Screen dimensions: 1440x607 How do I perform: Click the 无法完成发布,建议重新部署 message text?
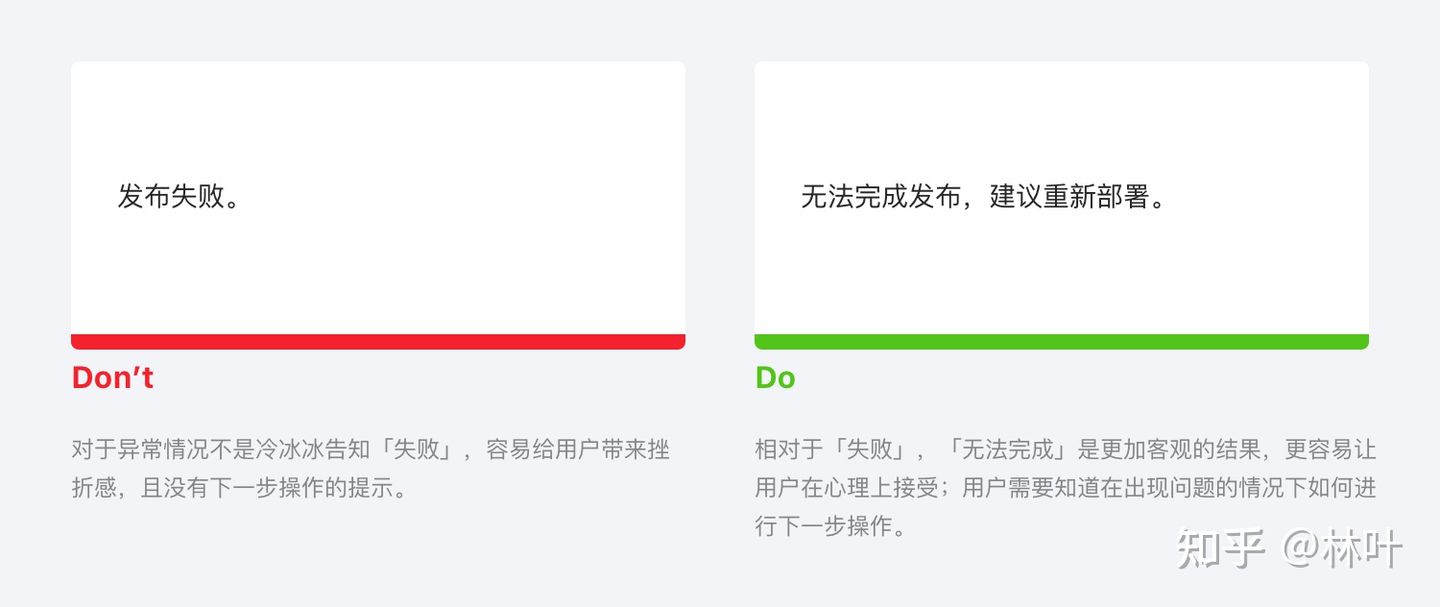pyautogui.click(x=985, y=196)
